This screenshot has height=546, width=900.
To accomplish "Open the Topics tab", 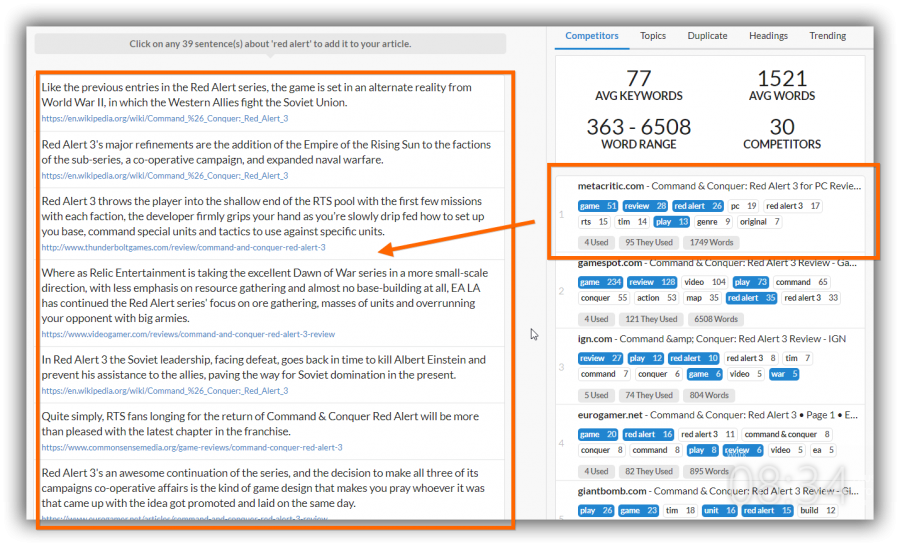I will (653, 36).
